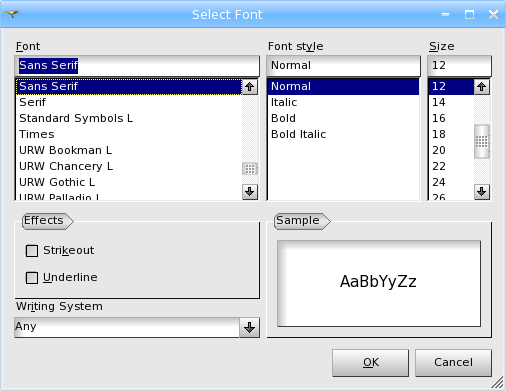Select URW Bookman L font

[x=129, y=150]
